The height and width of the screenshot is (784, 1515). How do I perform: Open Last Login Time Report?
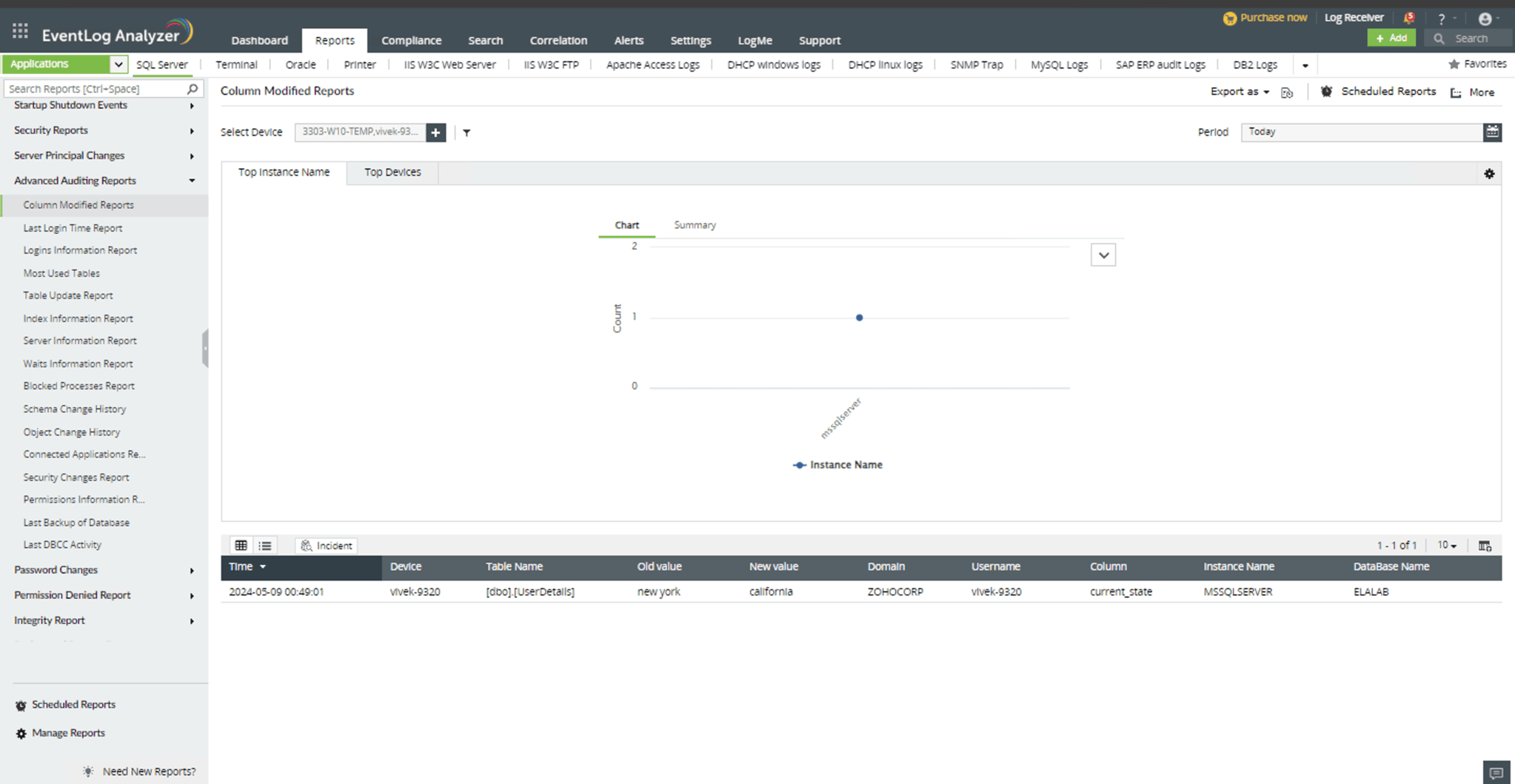(73, 229)
